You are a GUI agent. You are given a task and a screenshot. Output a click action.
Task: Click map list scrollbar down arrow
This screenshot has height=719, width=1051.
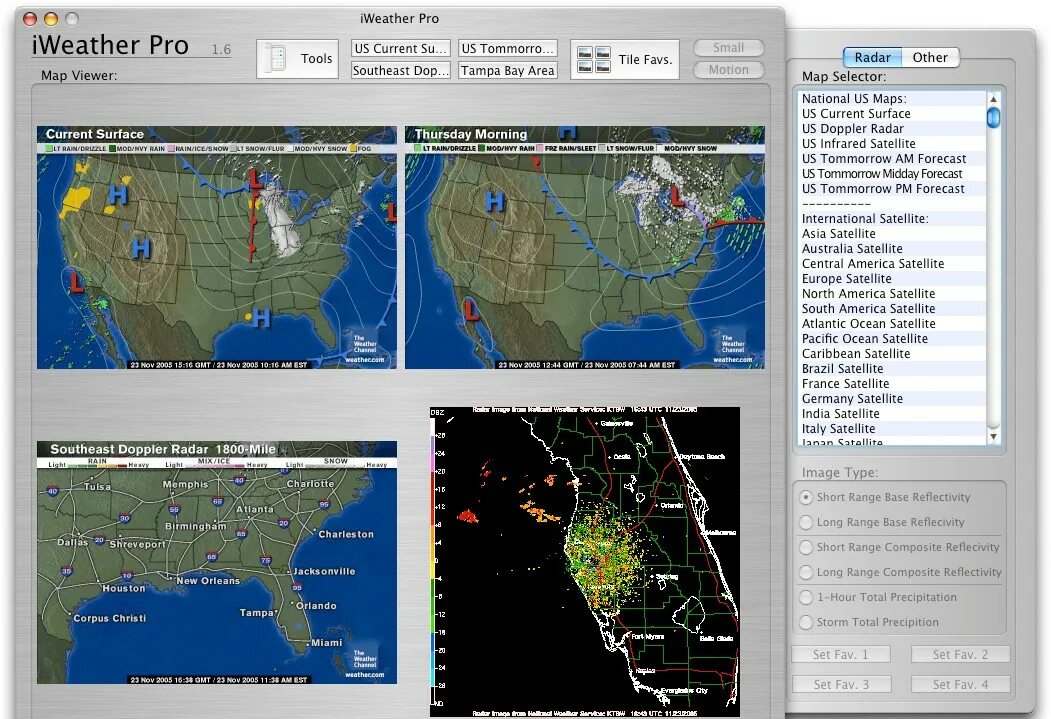click(993, 436)
